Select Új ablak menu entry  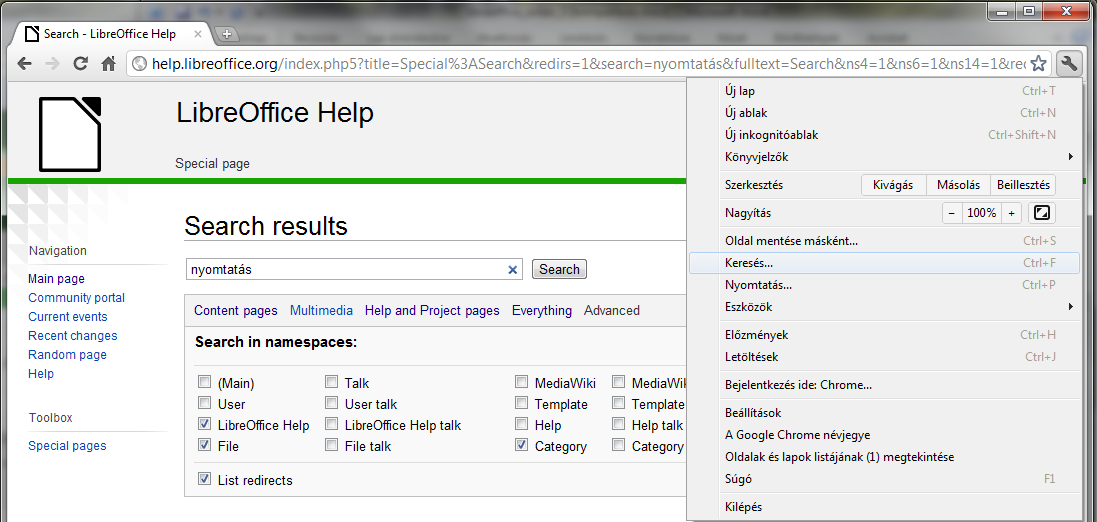coord(884,113)
